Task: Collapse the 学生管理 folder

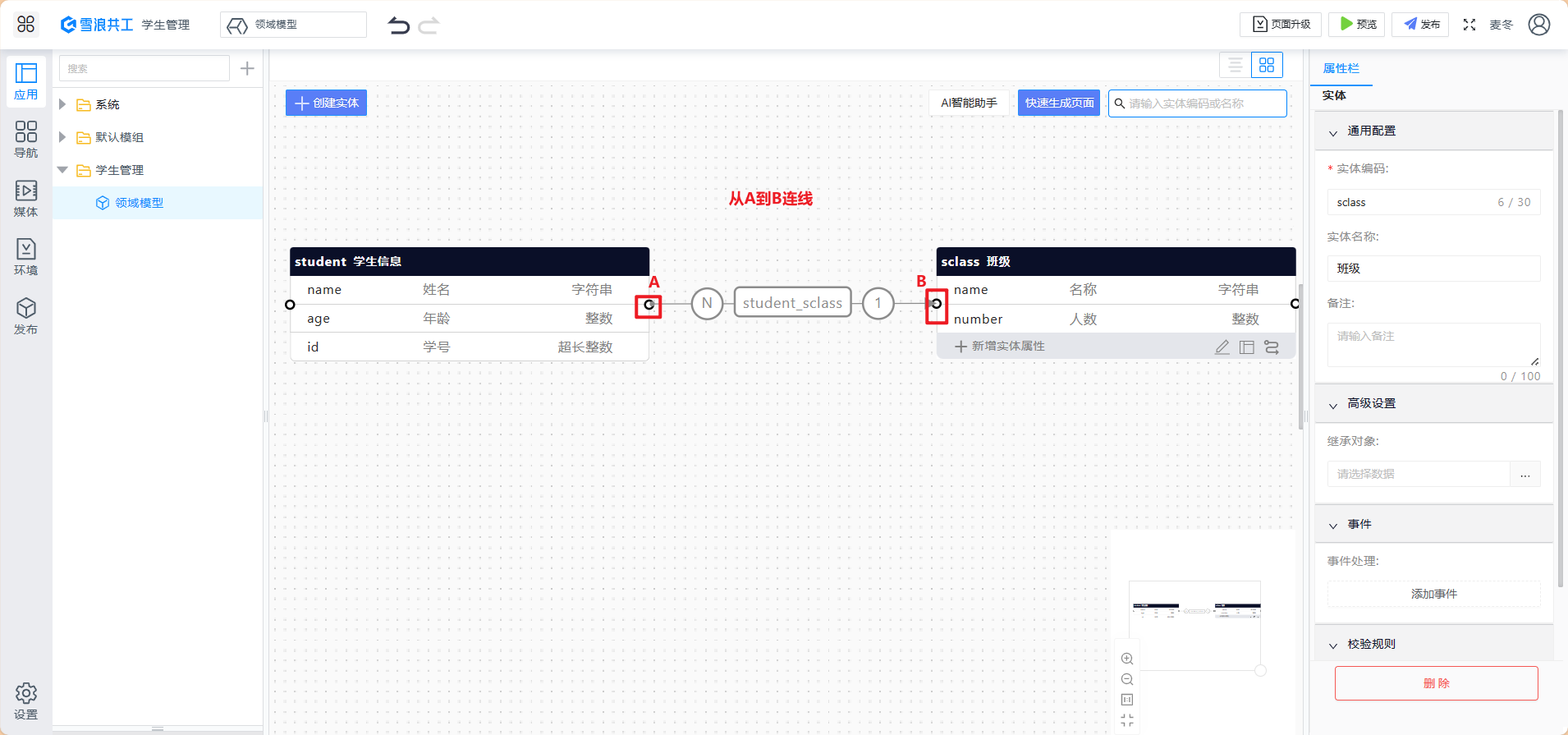Action: coord(62,170)
